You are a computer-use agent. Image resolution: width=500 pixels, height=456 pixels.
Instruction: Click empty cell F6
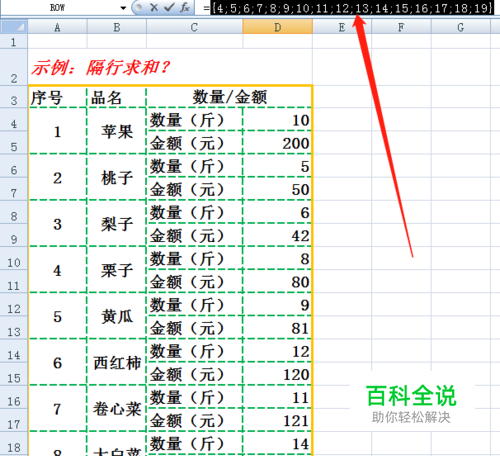click(x=401, y=166)
